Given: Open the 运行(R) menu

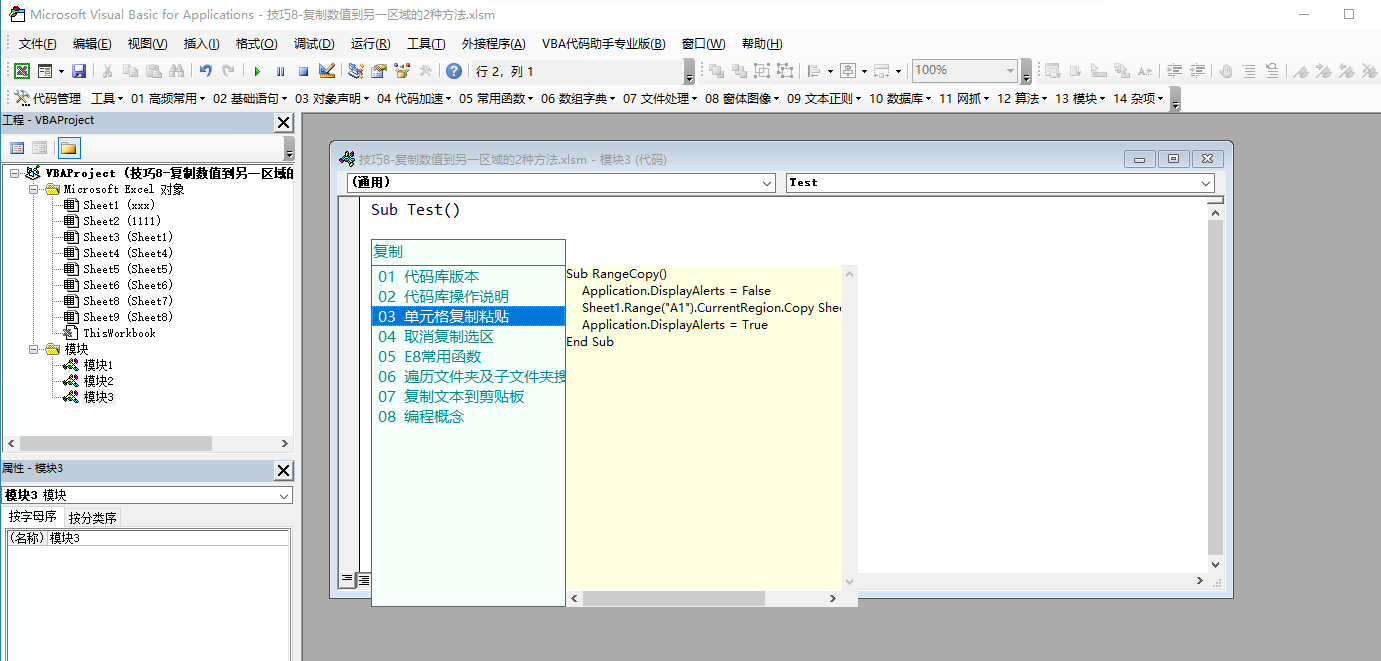Looking at the screenshot, I should pyautogui.click(x=371, y=44).
